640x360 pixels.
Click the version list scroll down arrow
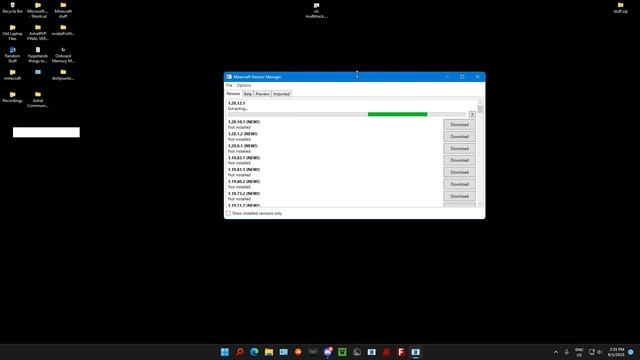click(480, 204)
